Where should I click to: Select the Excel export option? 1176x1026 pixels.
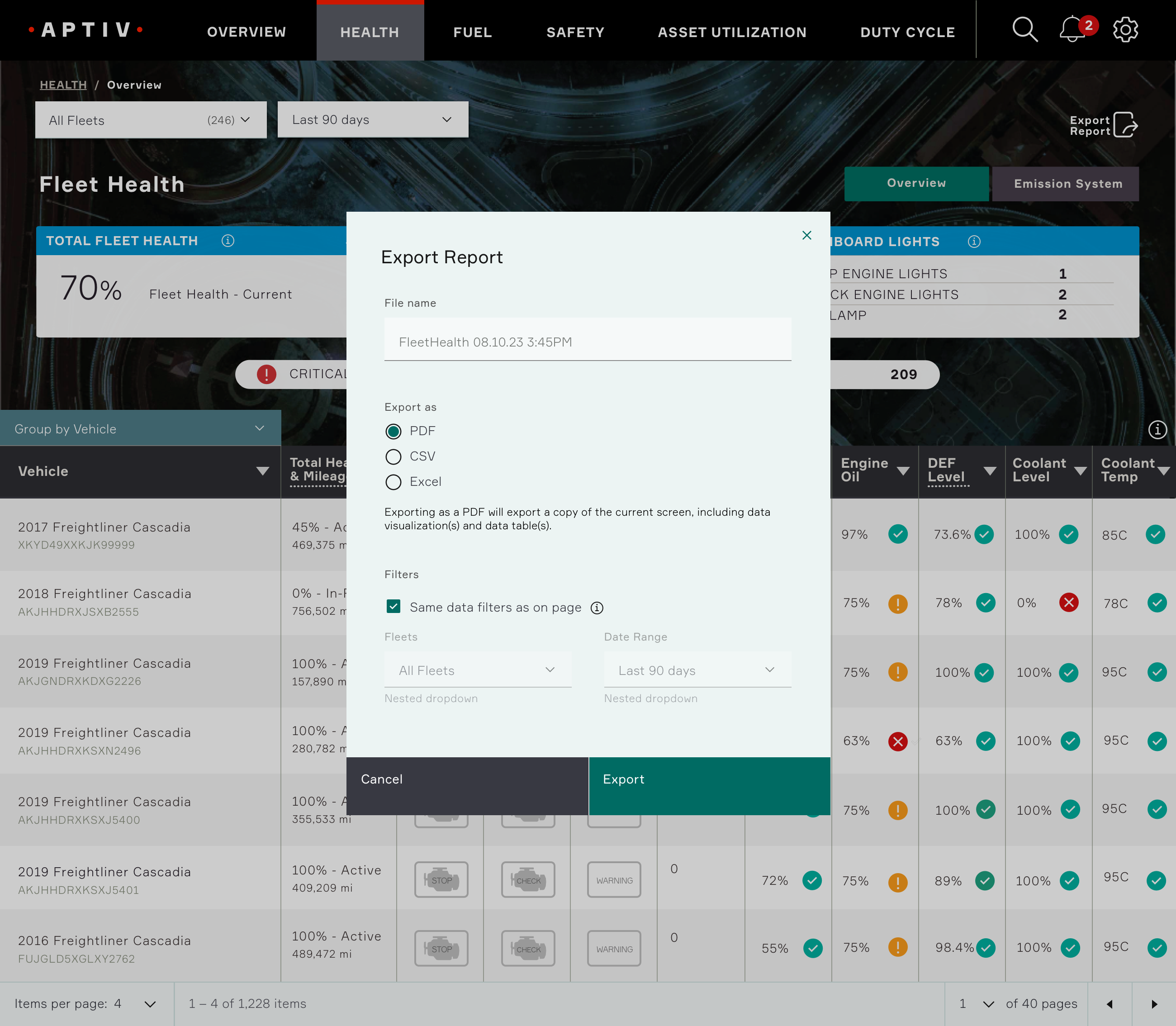pos(394,482)
